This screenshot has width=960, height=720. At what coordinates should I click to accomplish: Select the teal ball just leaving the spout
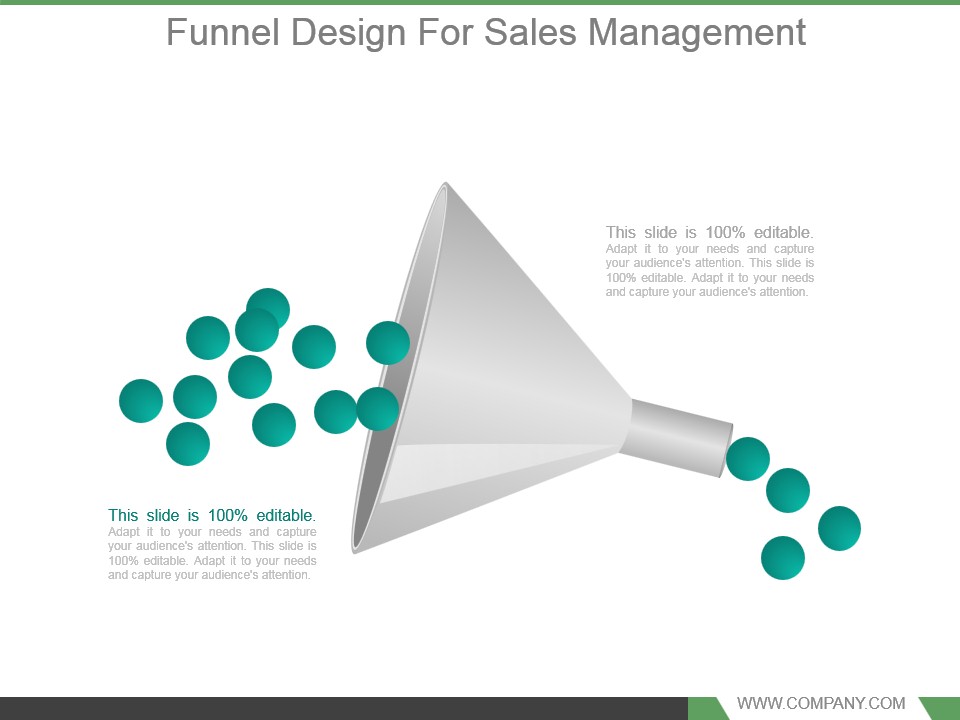(748, 459)
